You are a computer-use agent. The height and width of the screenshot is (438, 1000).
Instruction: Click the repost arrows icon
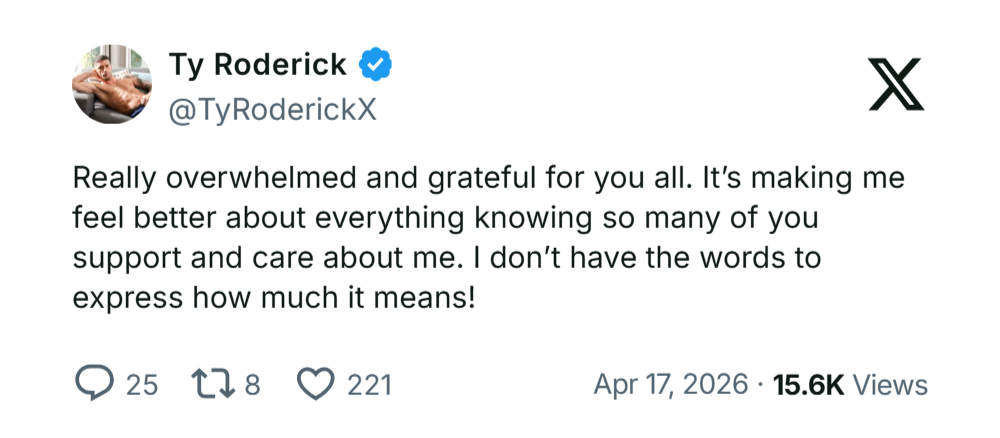(212, 384)
